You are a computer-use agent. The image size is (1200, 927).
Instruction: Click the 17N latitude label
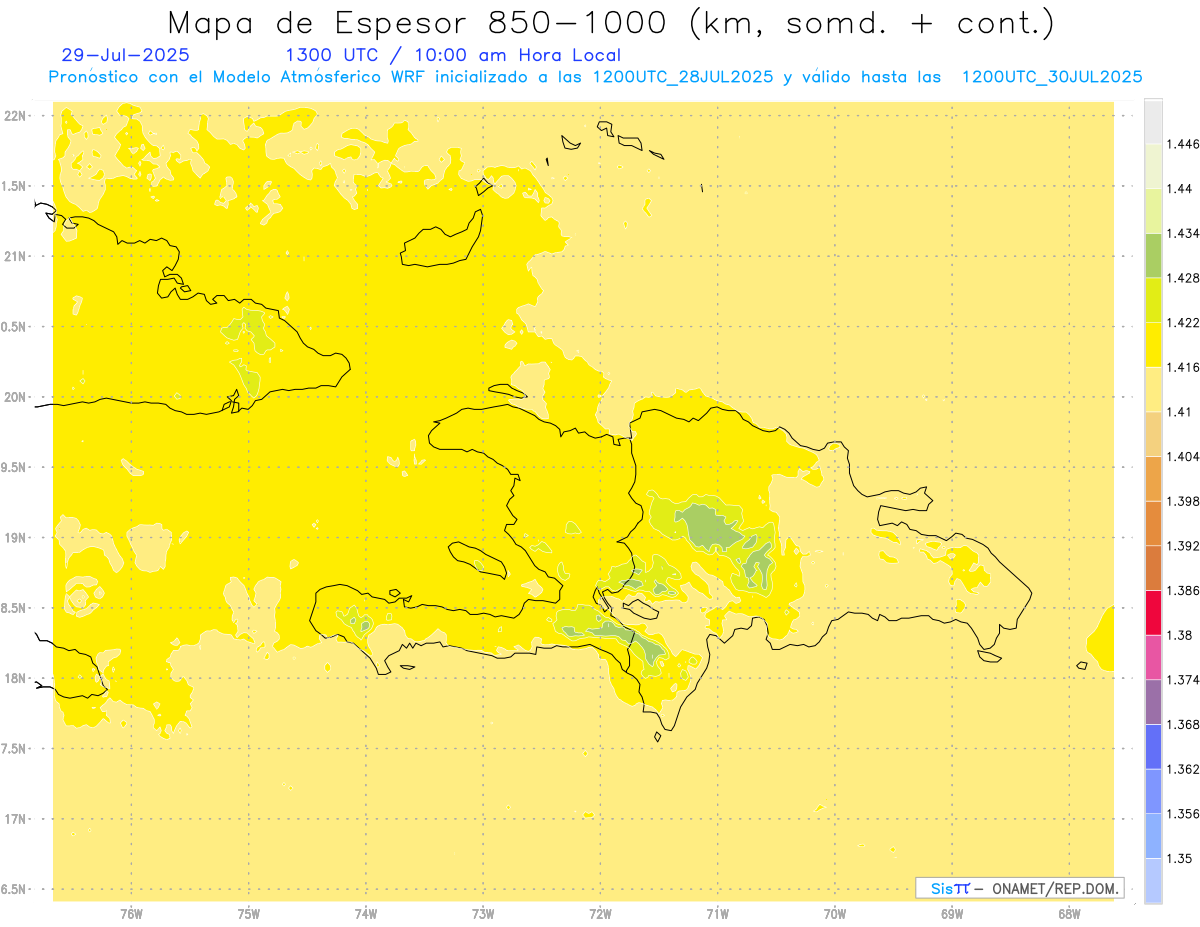pos(16,819)
